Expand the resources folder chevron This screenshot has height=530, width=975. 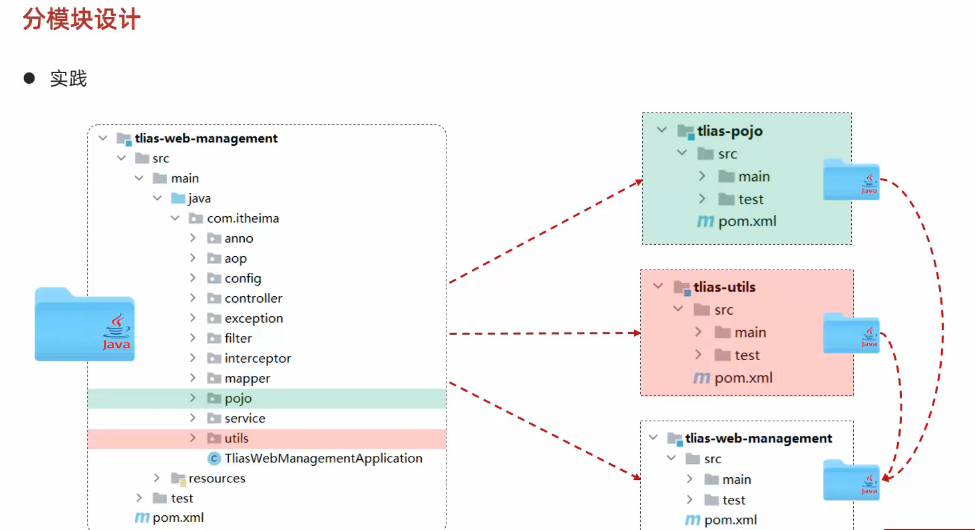[157, 478]
